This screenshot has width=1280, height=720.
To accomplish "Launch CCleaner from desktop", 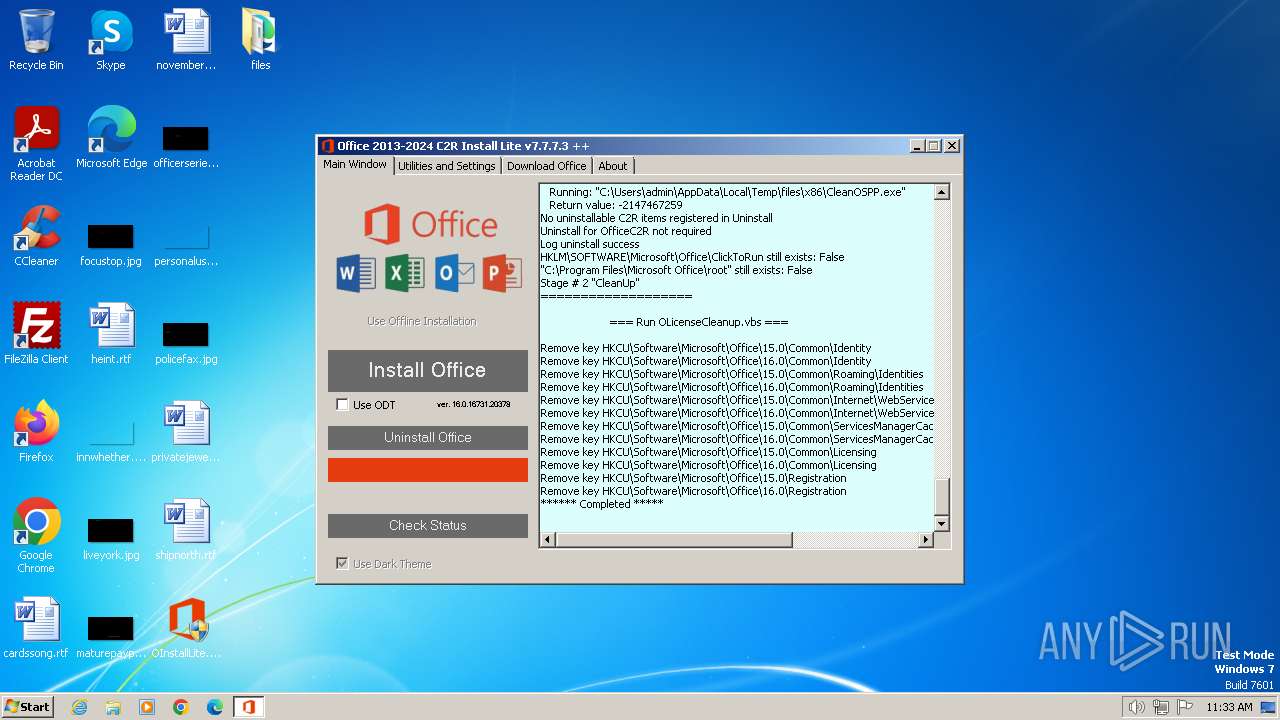I will pos(36,236).
